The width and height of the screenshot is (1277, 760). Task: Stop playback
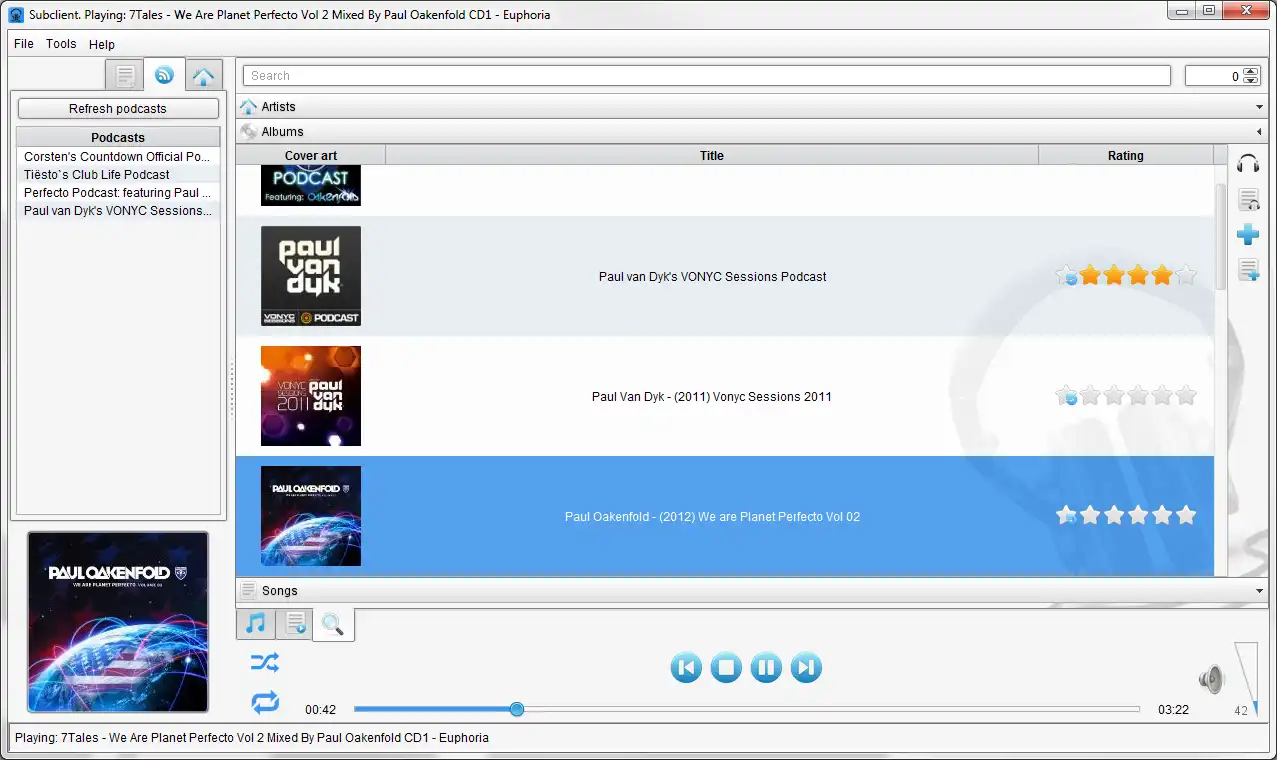(726, 667)
